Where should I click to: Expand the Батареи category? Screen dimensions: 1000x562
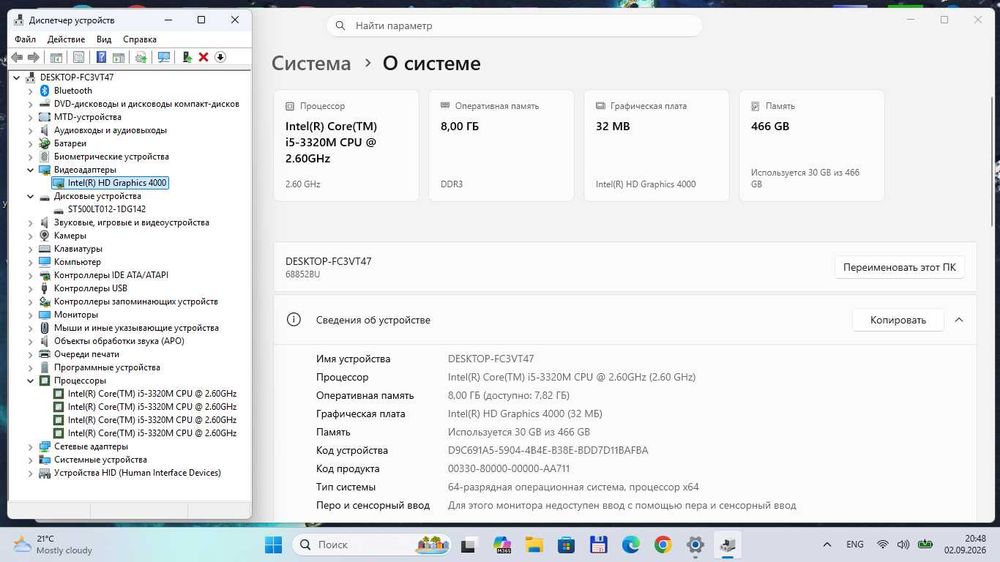tap(30, 144)
